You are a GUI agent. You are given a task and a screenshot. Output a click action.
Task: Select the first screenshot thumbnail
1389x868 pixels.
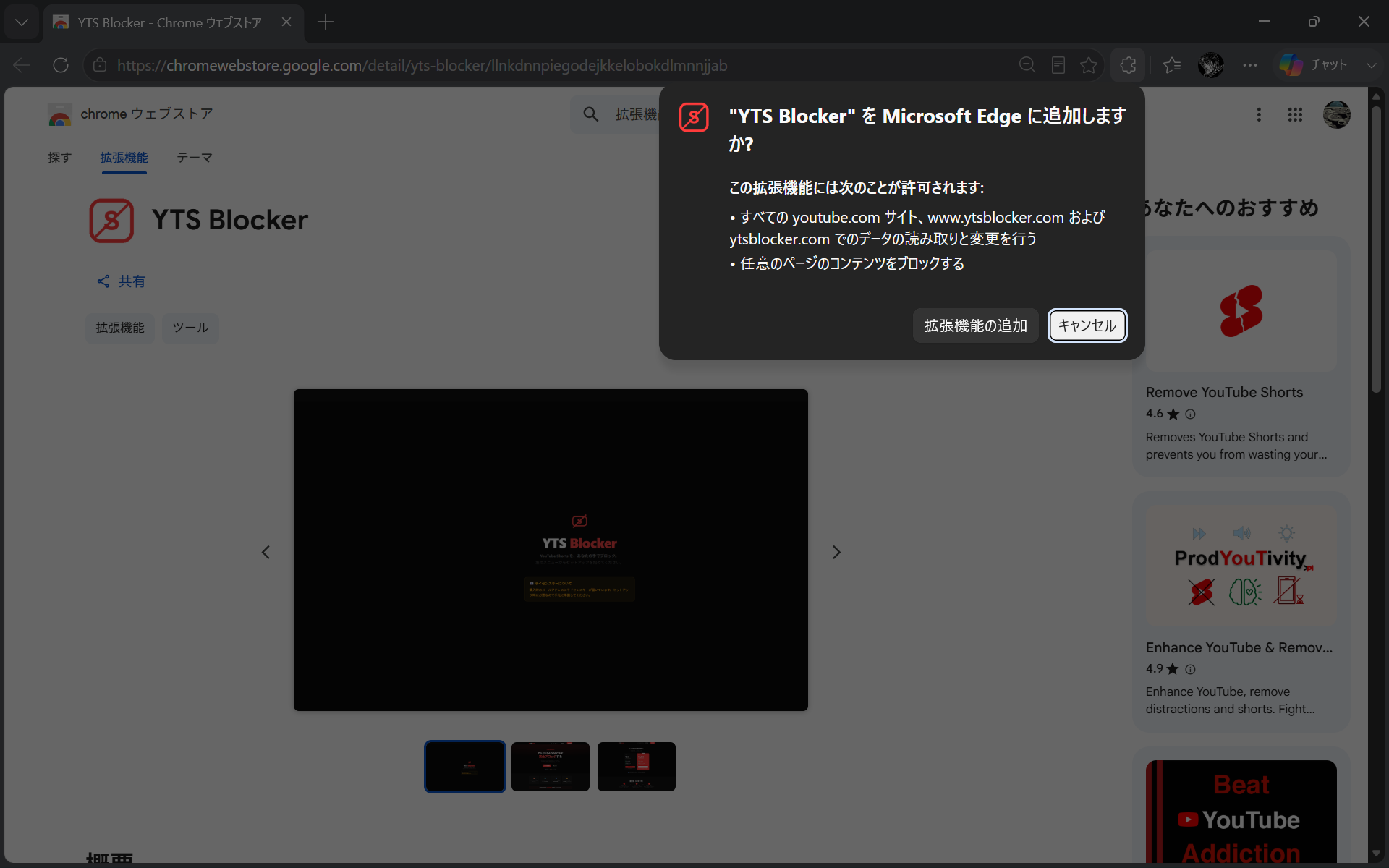click(465, 767)
